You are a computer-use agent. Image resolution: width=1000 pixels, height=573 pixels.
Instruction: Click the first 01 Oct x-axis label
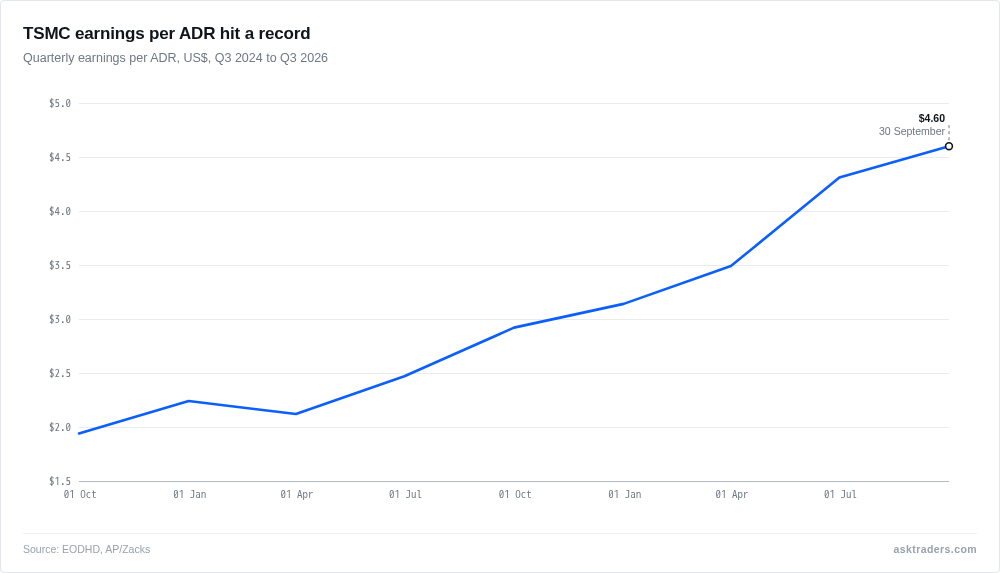click(80, 495)
